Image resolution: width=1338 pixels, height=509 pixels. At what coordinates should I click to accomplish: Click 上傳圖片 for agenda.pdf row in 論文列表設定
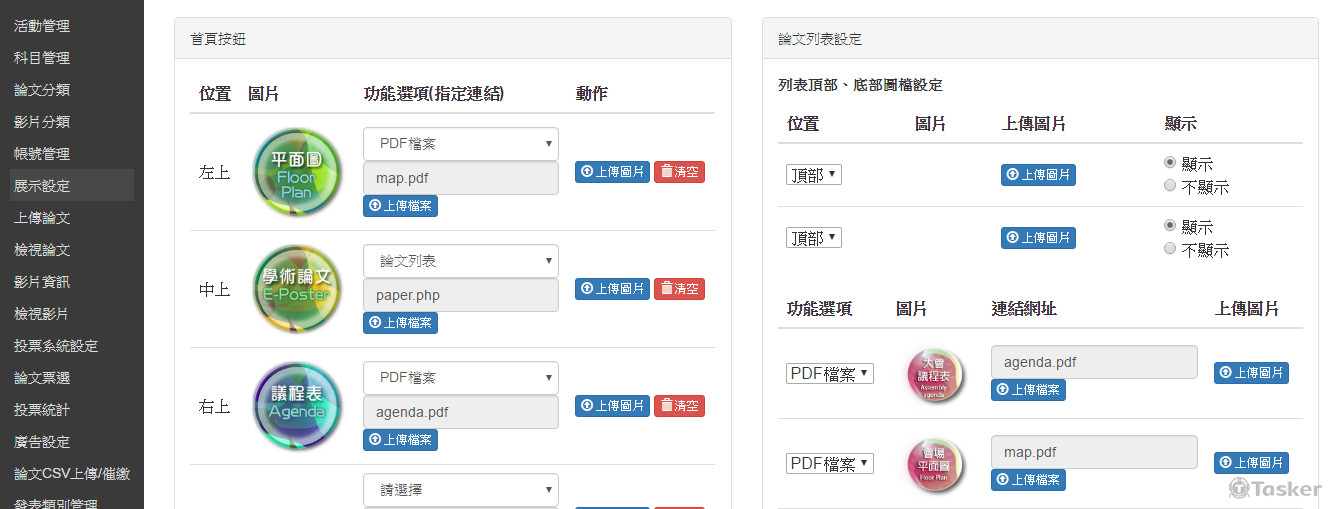1251,373
